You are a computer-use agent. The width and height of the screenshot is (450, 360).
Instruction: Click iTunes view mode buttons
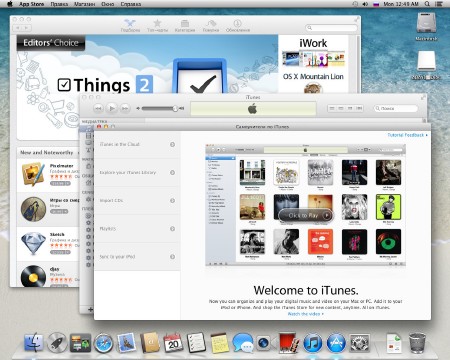click(x=345, y=108)
